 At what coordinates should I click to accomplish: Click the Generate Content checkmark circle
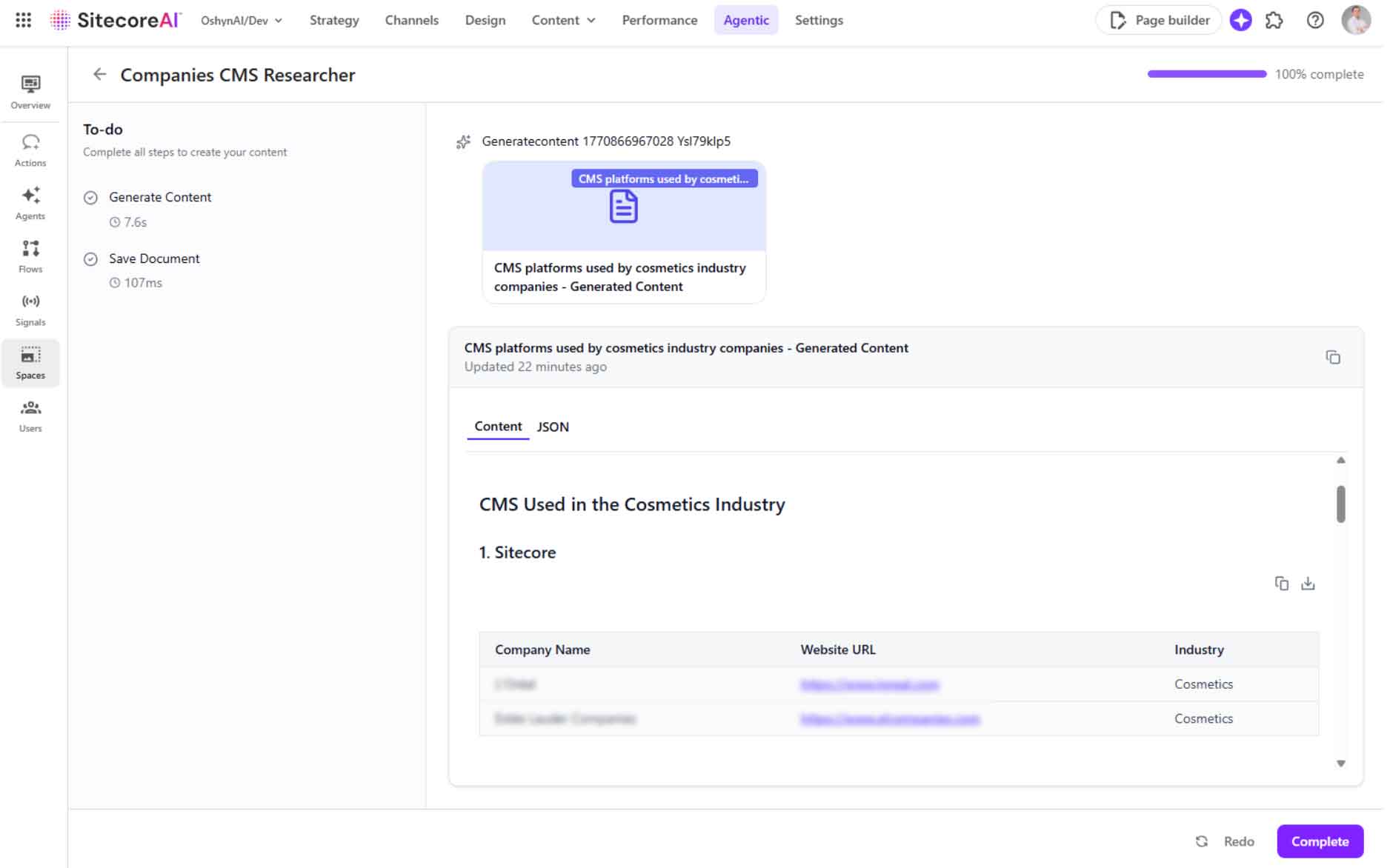(x=90, y=198)
